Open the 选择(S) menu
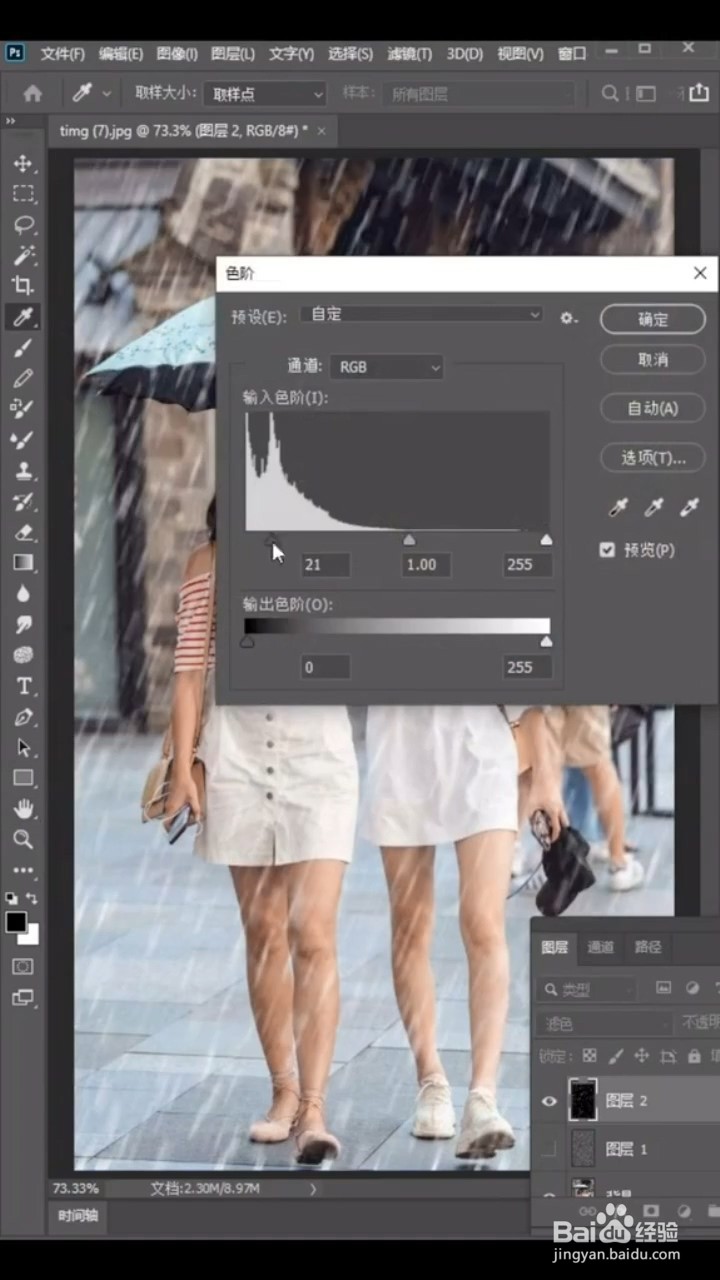This screenshot has height=1280, width=720. point(351,54)
